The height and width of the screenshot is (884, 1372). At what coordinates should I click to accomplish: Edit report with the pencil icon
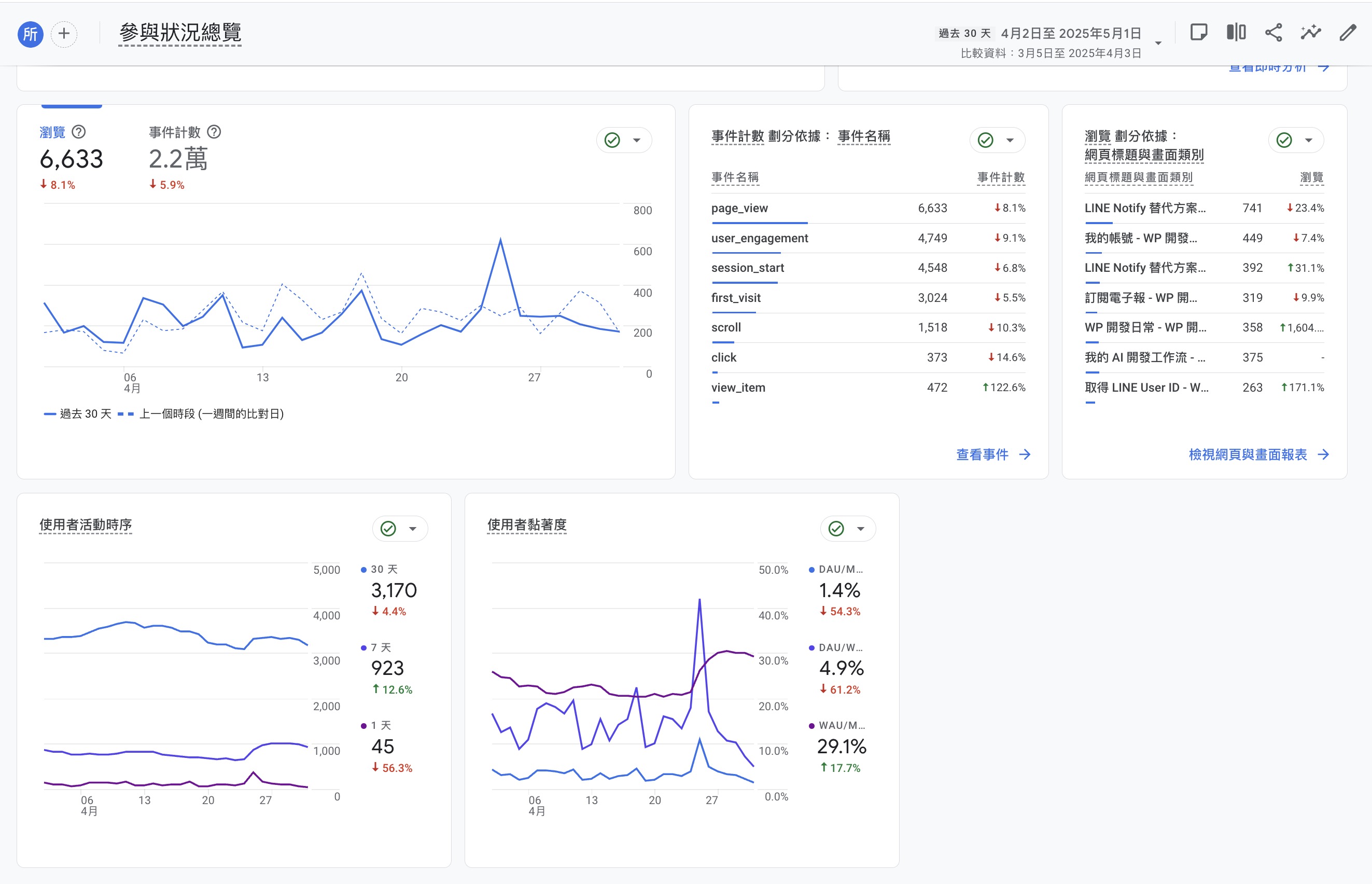(1348, 32)
